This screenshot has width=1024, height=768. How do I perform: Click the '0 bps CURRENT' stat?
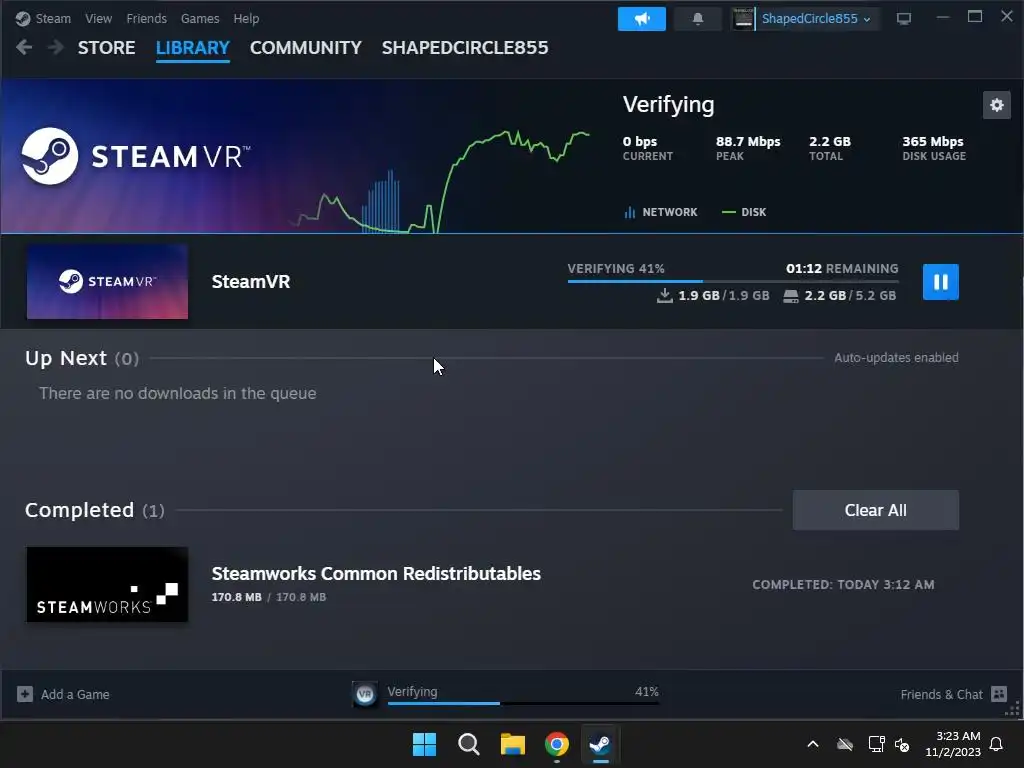click(647, 148)
